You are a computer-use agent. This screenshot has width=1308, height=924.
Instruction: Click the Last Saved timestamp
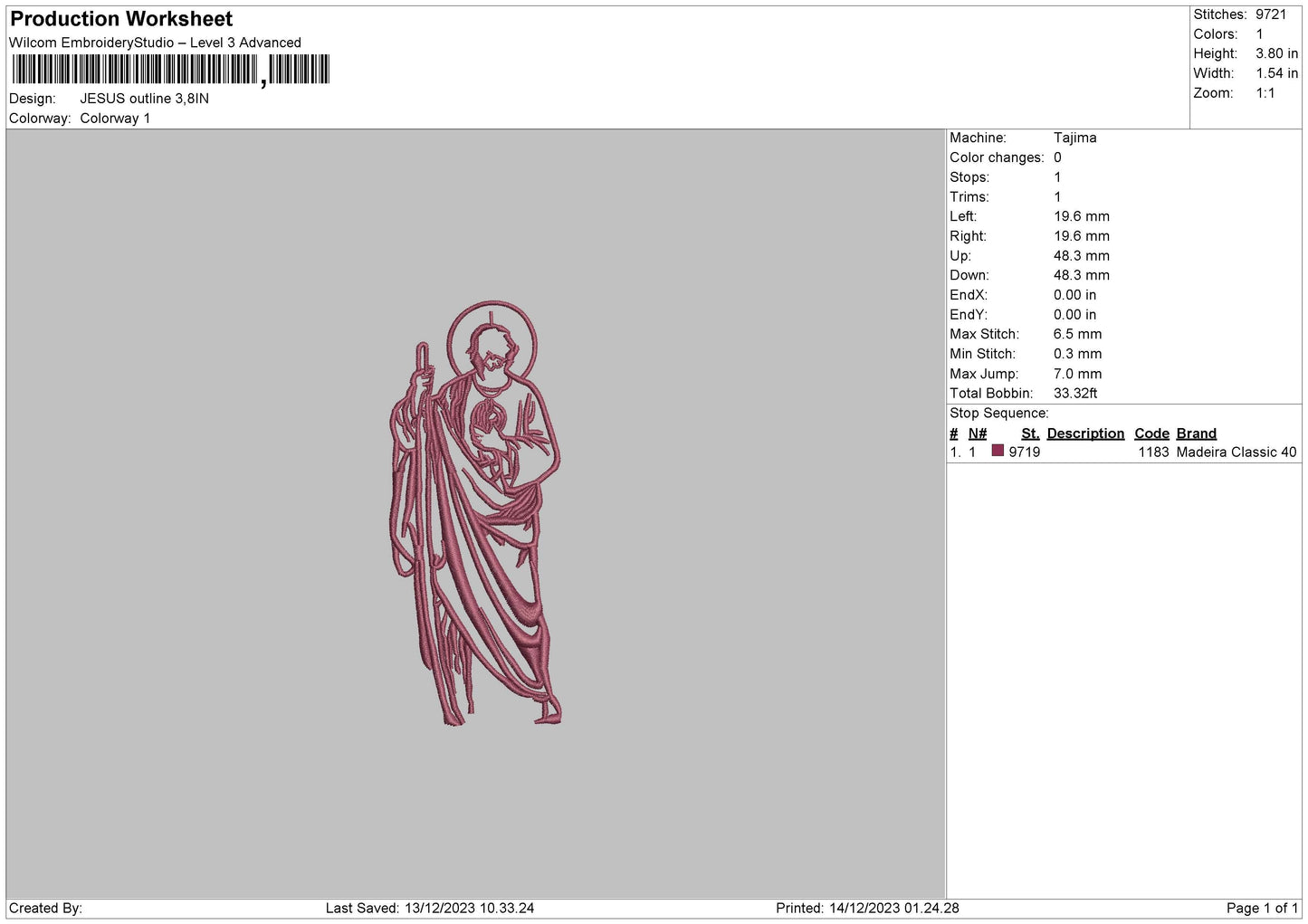pos(430,909)
